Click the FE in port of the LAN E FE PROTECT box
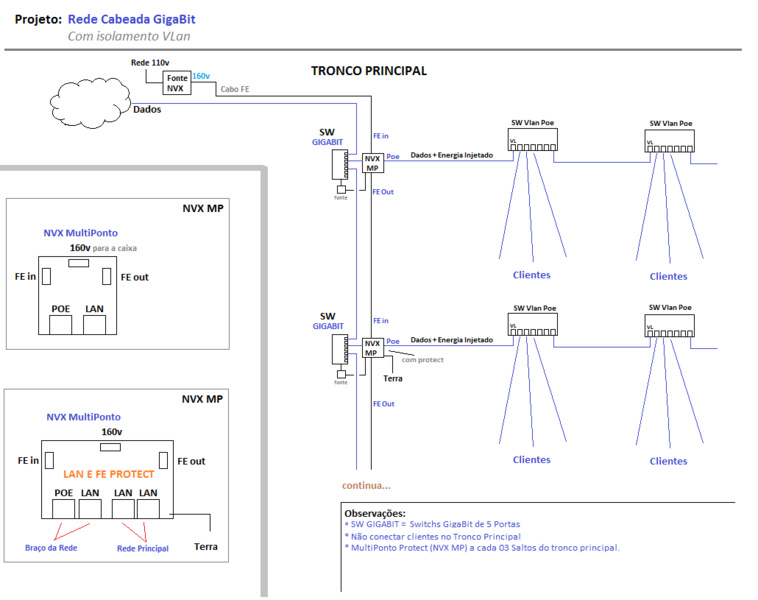 (x=49, y=460)
